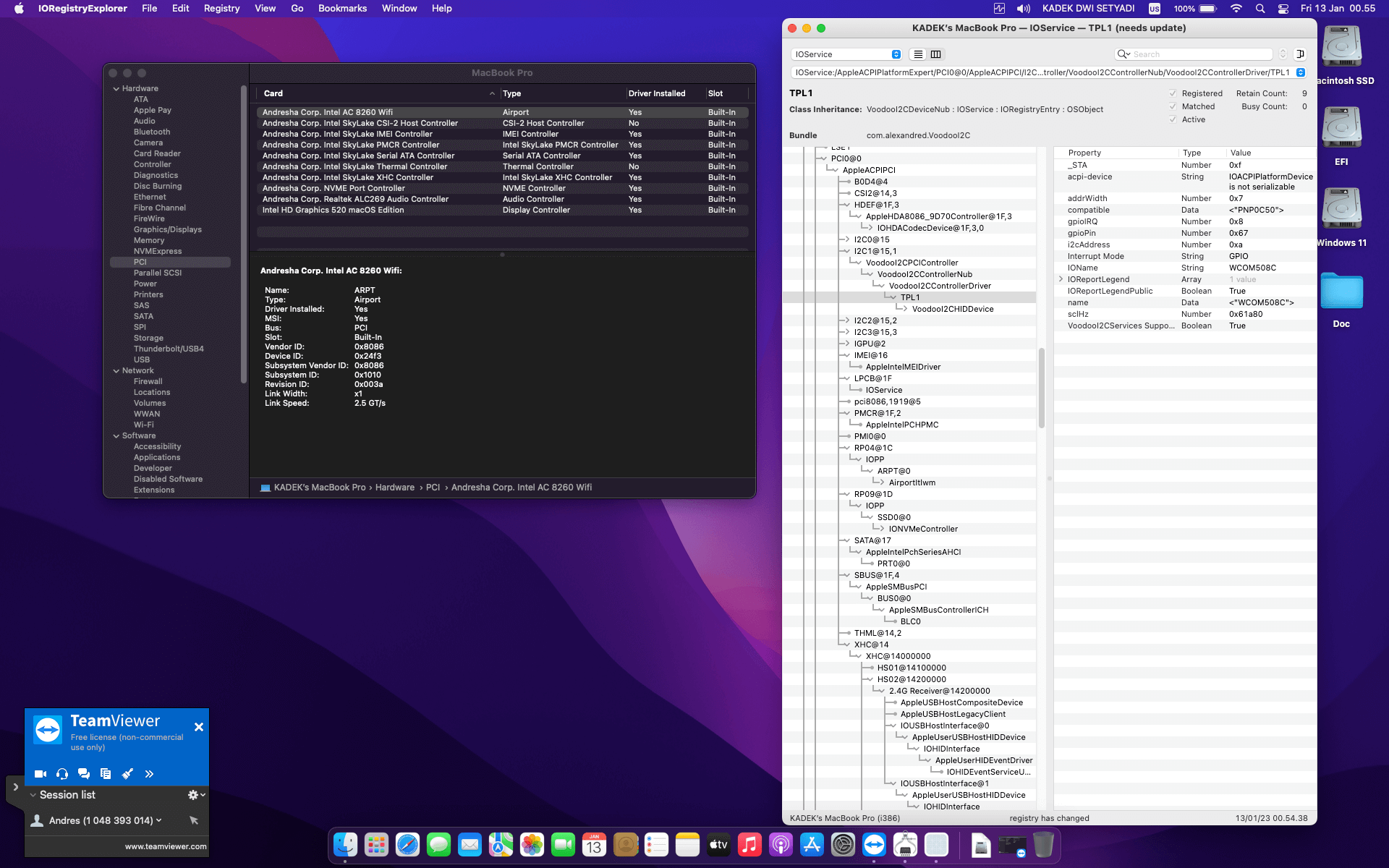Toggle the Active checkbox
This screenshot has width=1389, height=868.
[x=1173, y=119]
